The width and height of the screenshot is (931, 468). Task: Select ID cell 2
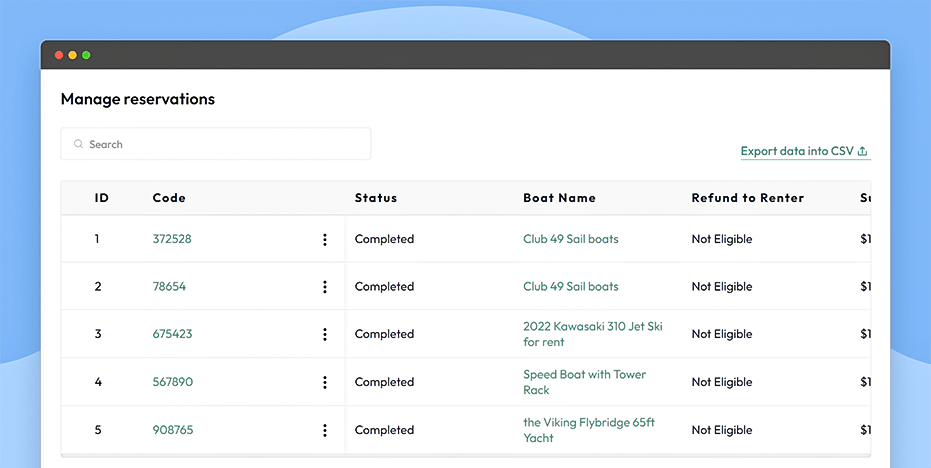[x=98, y=287]
